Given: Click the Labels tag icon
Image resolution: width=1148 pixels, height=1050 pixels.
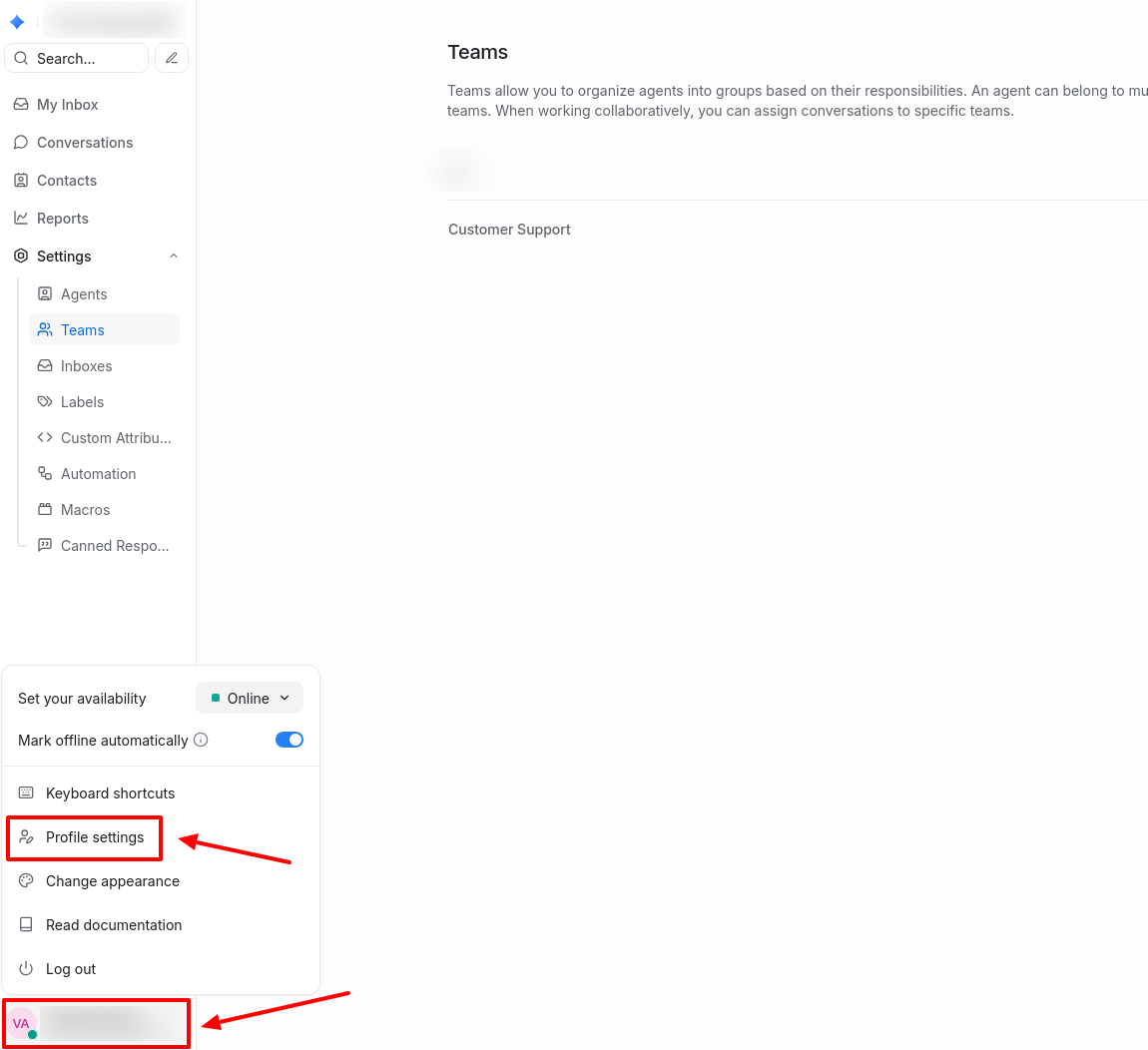Looking at the screenshot, I should pos(45,402).
